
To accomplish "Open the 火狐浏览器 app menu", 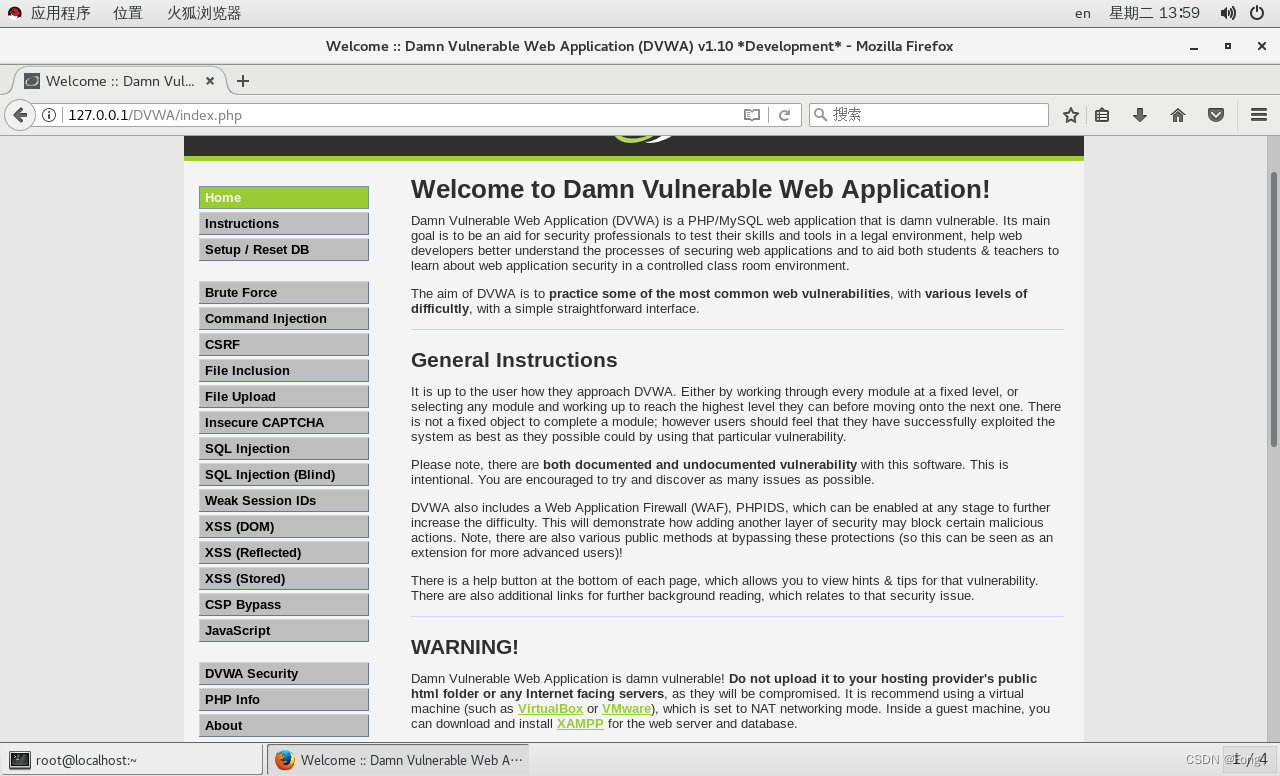I will (204, 13).
